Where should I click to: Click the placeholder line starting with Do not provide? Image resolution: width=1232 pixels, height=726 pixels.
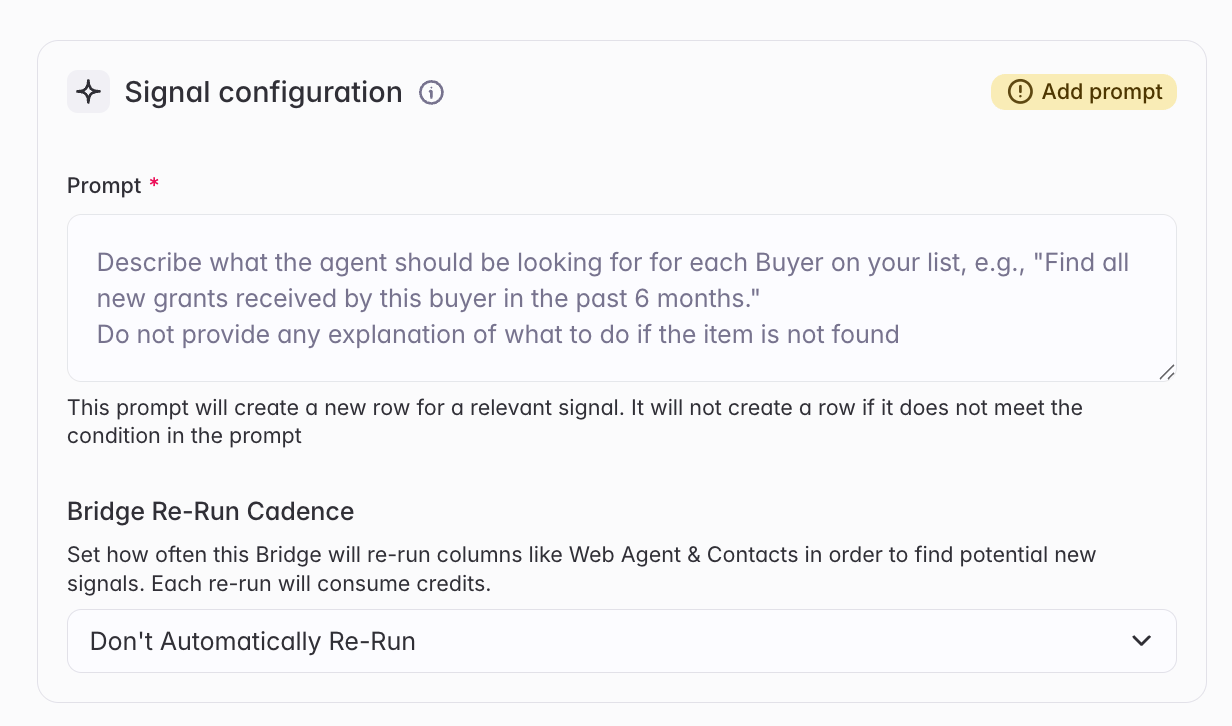(498, 334)
